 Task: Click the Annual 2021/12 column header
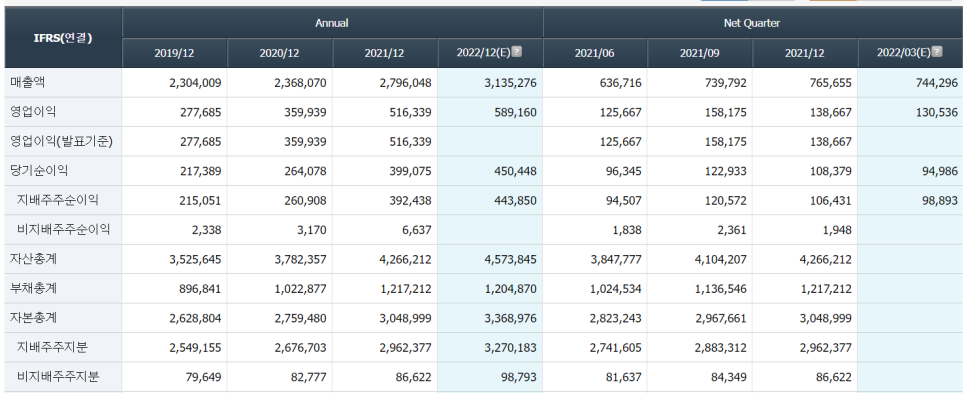(384, 53)
